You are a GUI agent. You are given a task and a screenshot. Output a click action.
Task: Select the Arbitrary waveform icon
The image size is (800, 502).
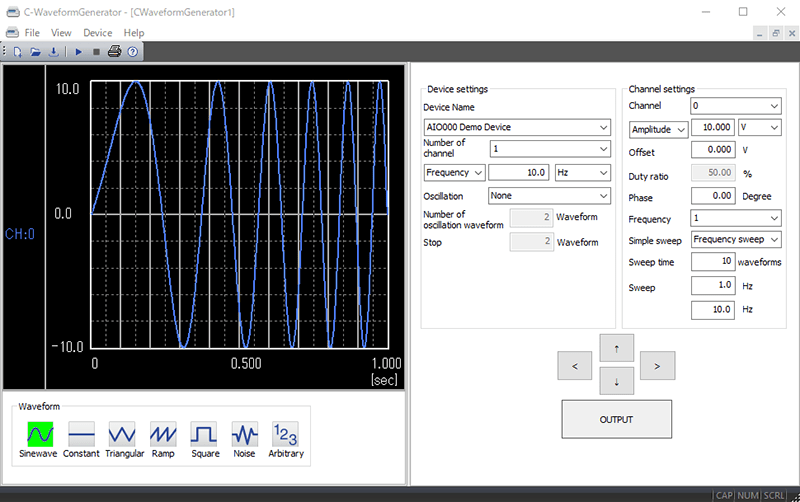tap(286, 434)
